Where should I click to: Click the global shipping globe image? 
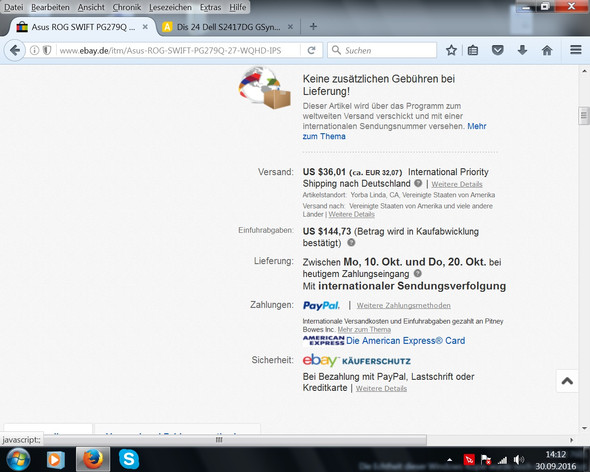pyautogui.click(x=265, y=88)
